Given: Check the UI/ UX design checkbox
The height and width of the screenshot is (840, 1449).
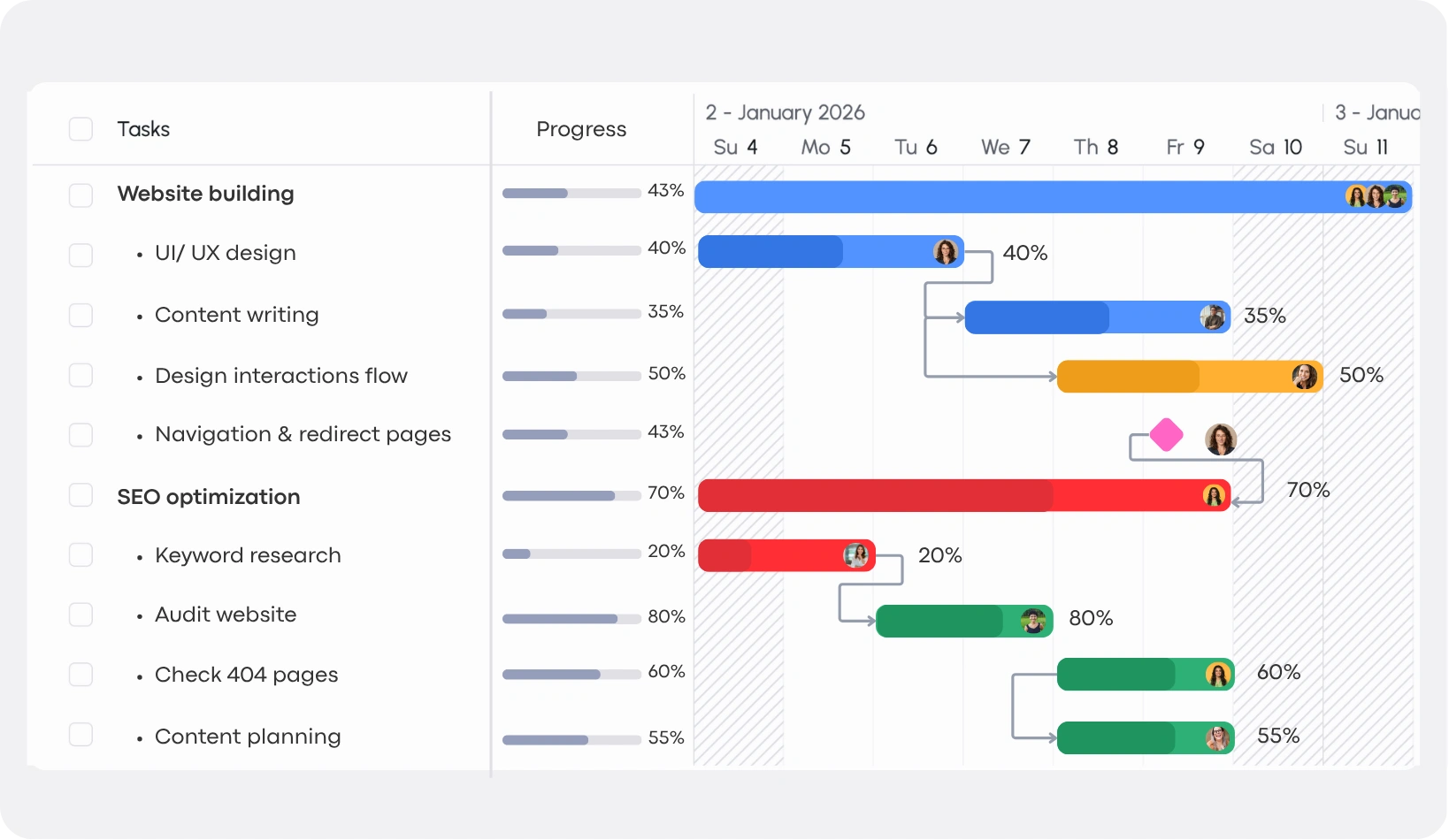Looking at the screenshot, I should [x=80, y=256].
